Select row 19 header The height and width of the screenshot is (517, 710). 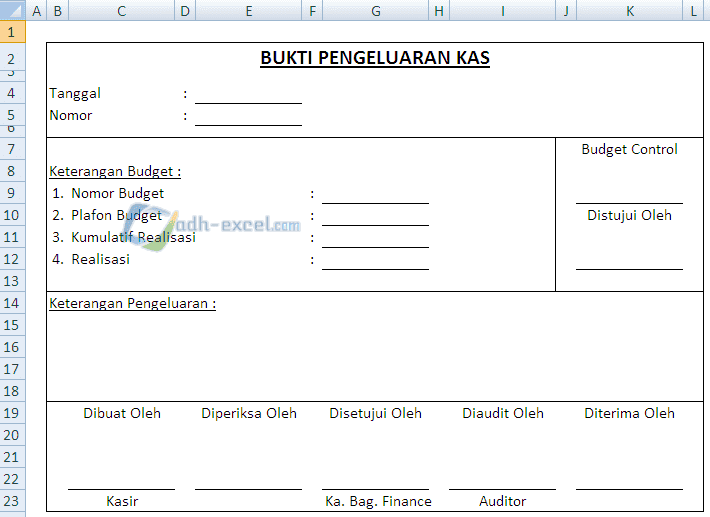click(13, 413)
